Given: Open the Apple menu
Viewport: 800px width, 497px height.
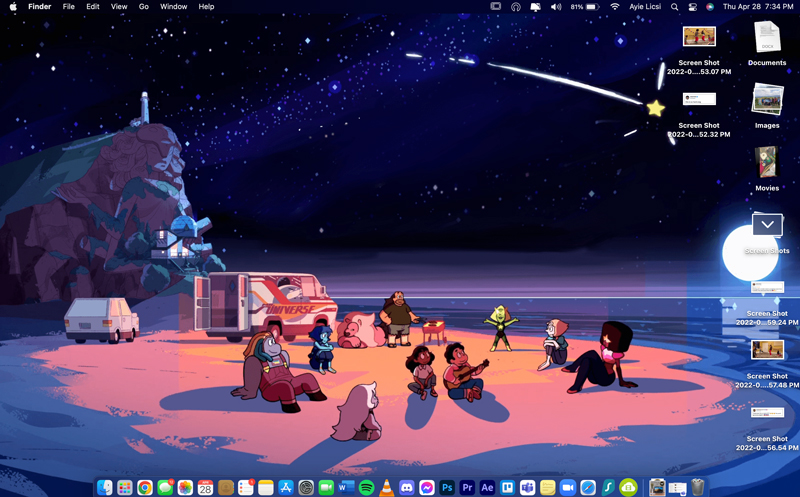Looking at the screenshot, I should tap(13, 7).
